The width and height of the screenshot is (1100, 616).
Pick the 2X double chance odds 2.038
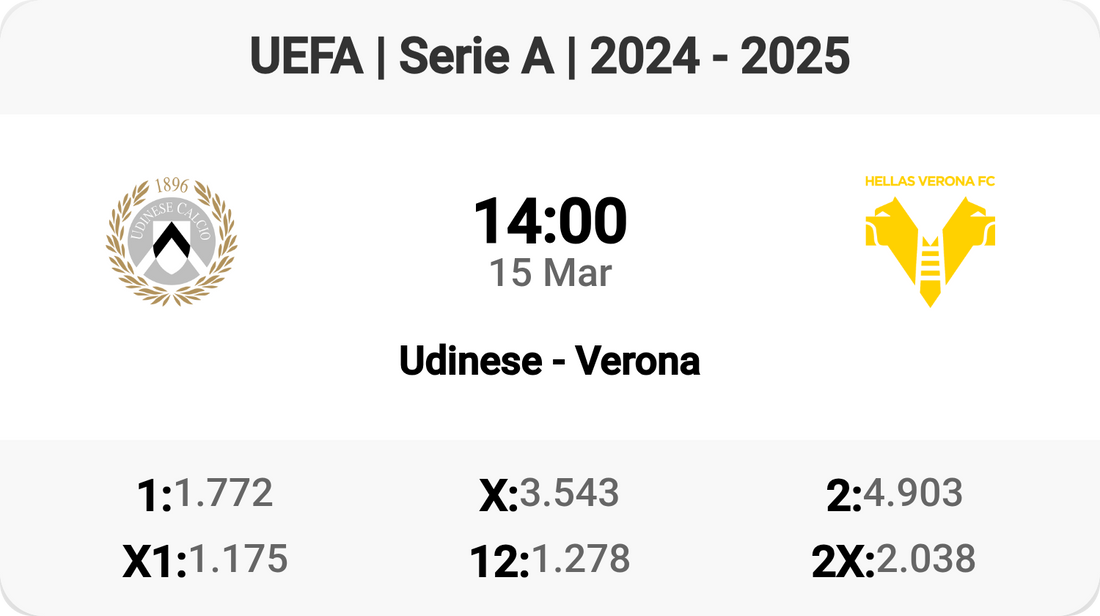pos(925,558)
